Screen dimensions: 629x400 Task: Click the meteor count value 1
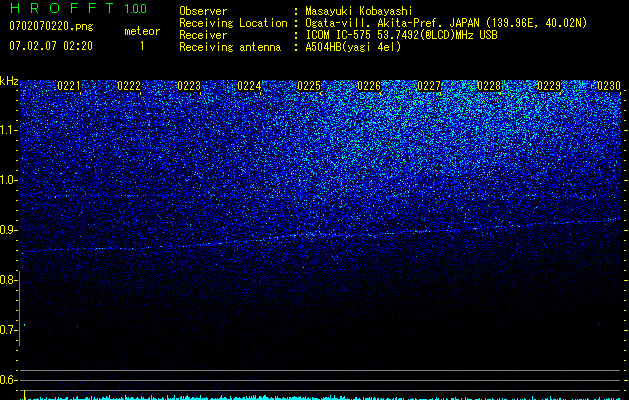pos(142,46)
